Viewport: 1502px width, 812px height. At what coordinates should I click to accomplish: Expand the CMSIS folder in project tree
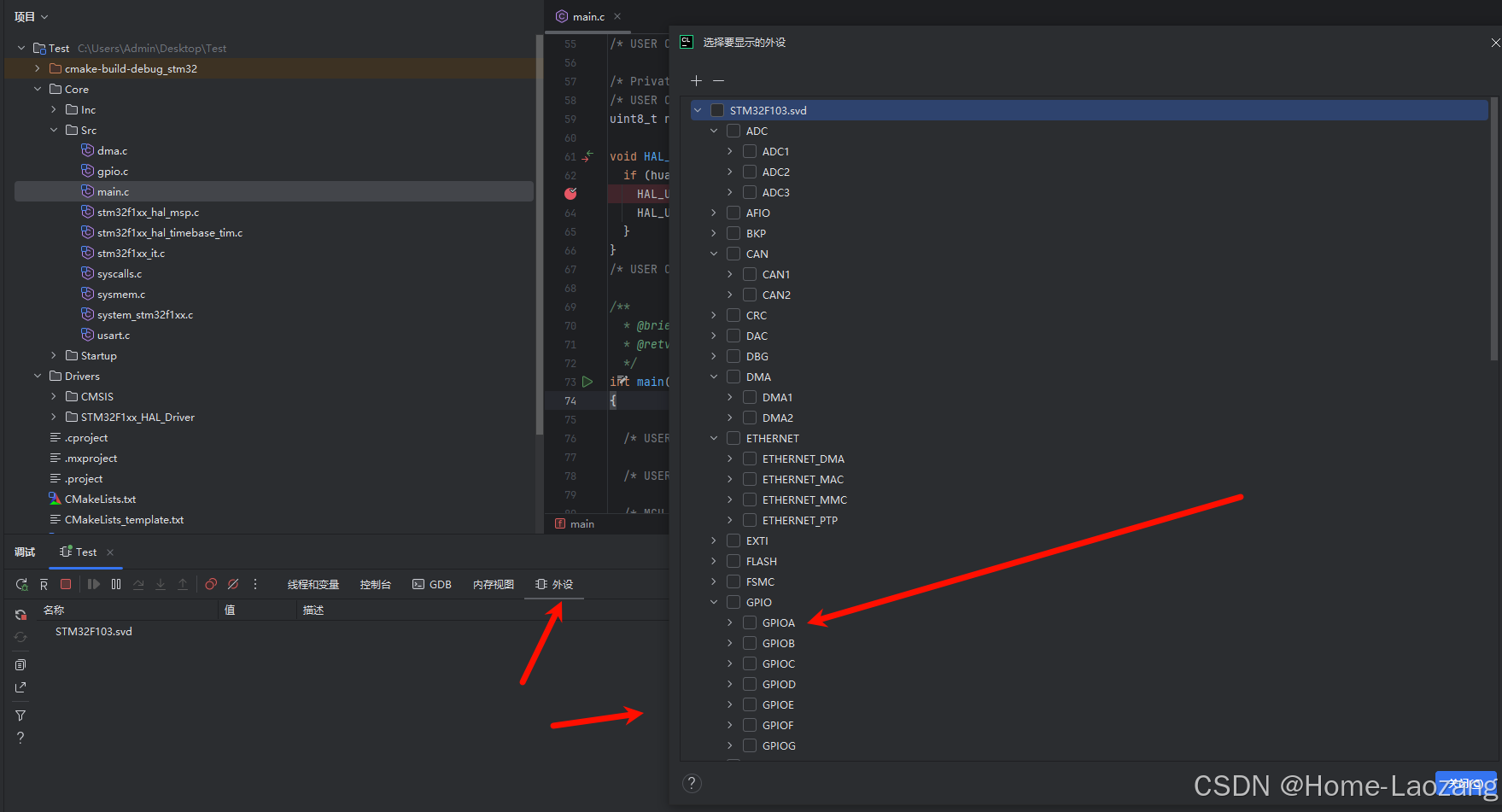tap(53, 396)
